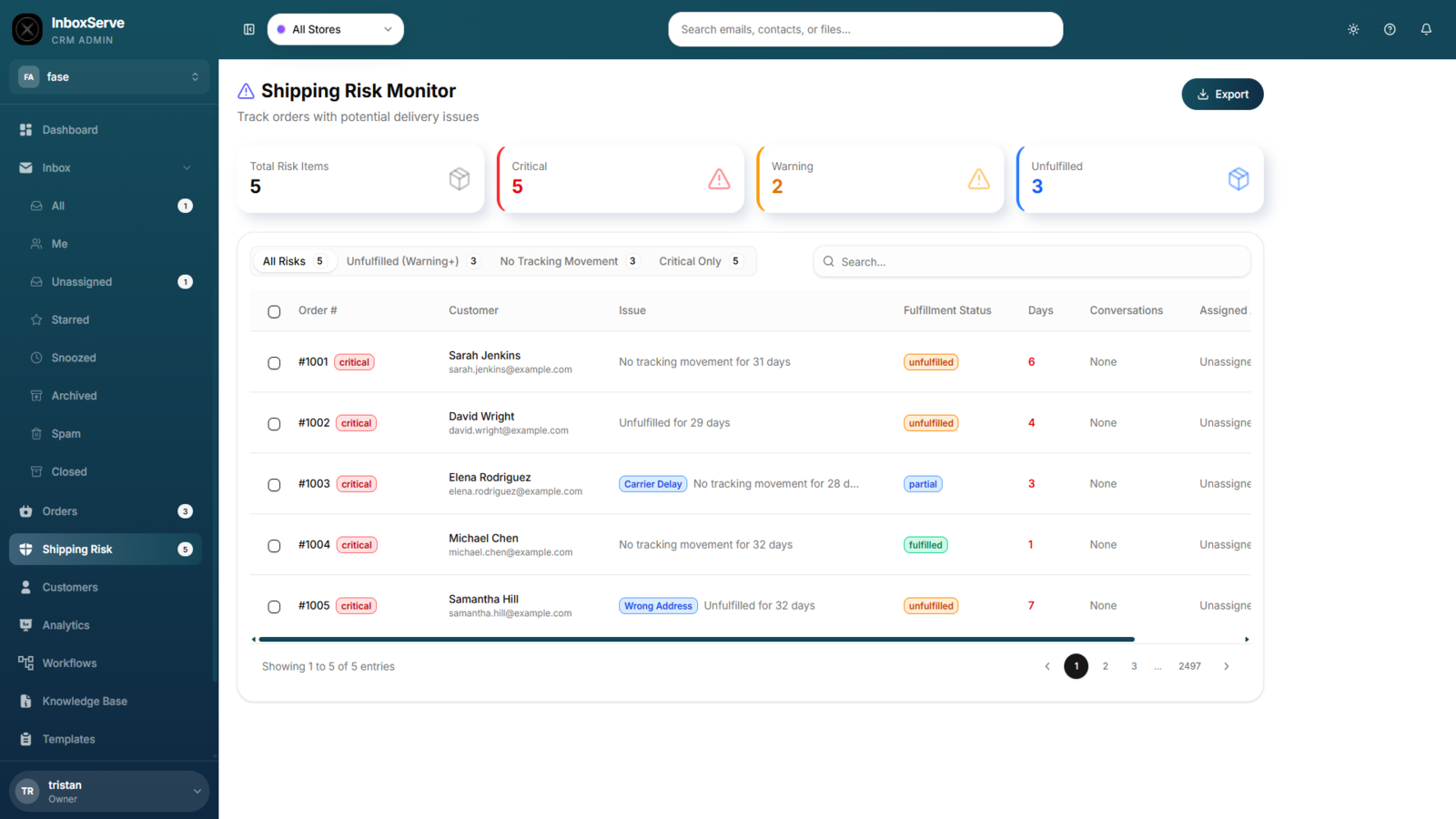Click the Closed archive icon
The image size is (1456, 819).
coord(36,472)
